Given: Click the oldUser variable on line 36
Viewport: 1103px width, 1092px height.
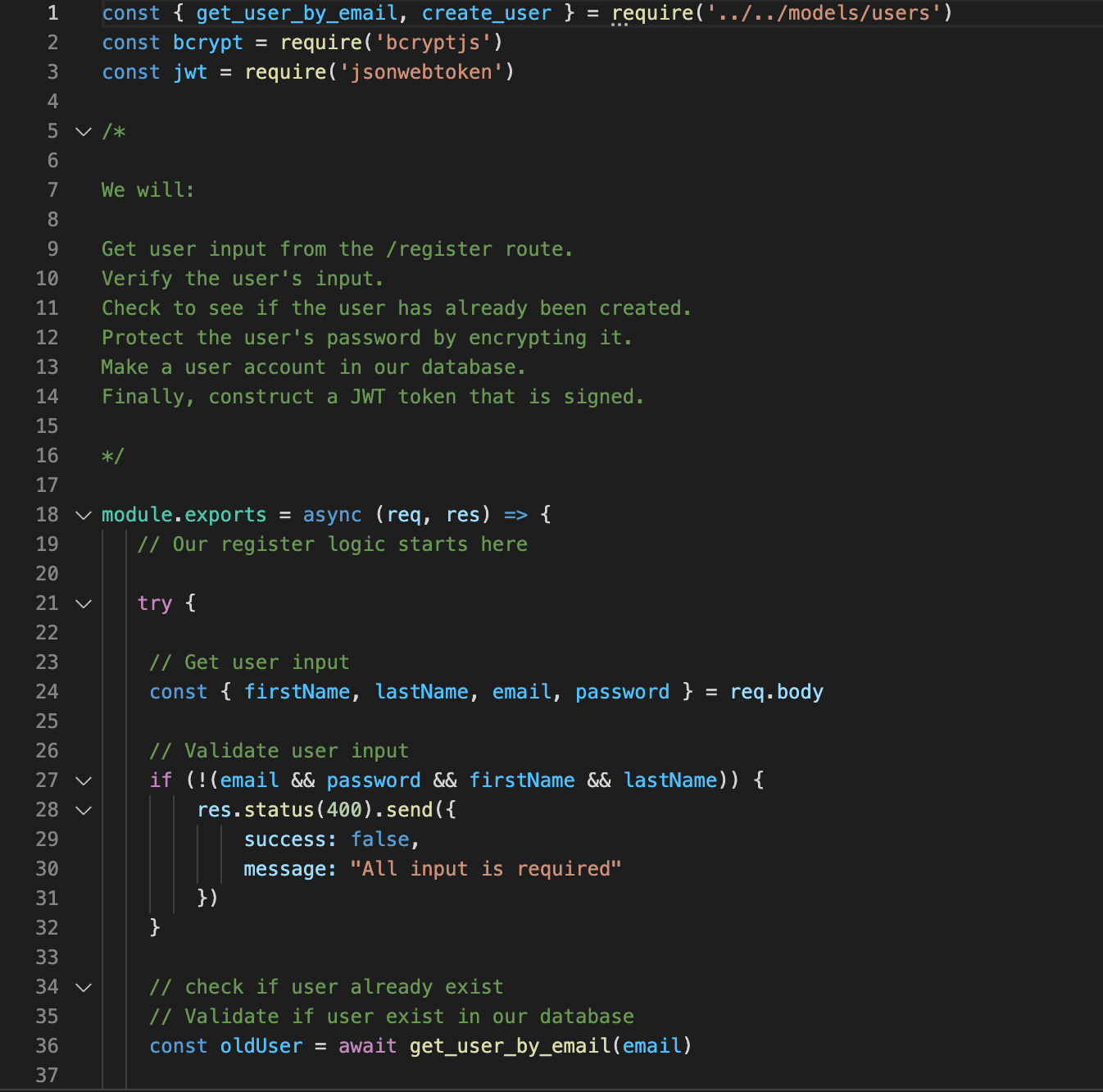Looking at the screenshot, I should 261,1046.
